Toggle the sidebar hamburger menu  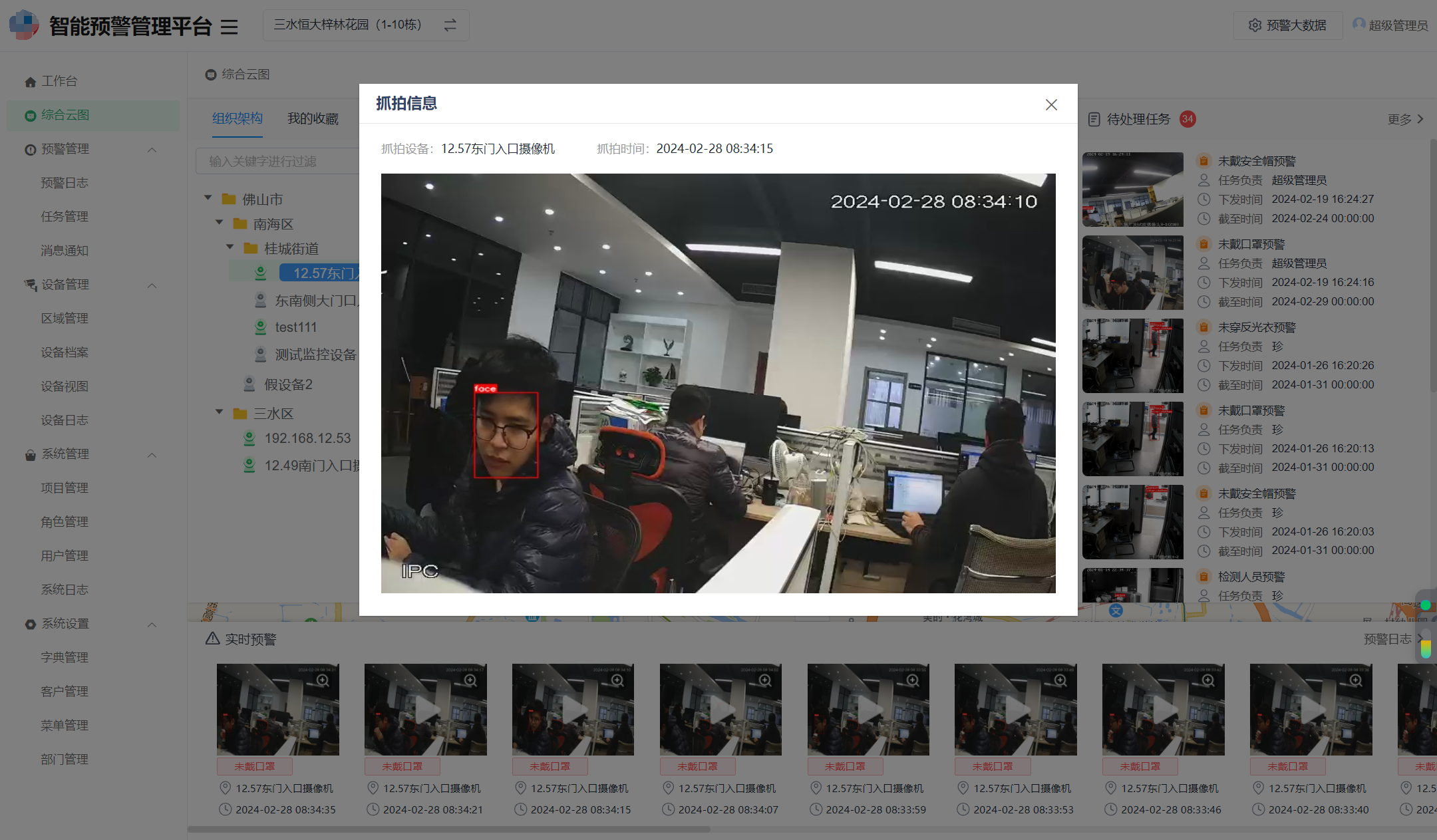tap(229, 27)
